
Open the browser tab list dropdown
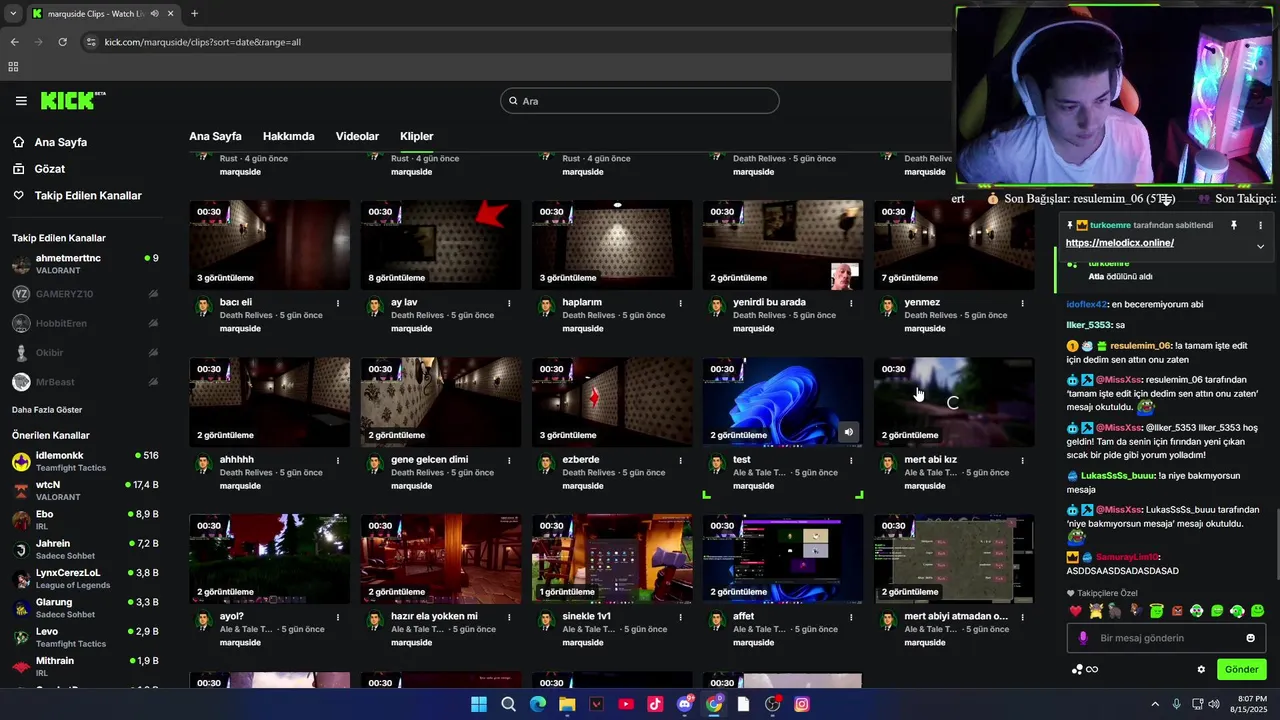coord(13,14)
